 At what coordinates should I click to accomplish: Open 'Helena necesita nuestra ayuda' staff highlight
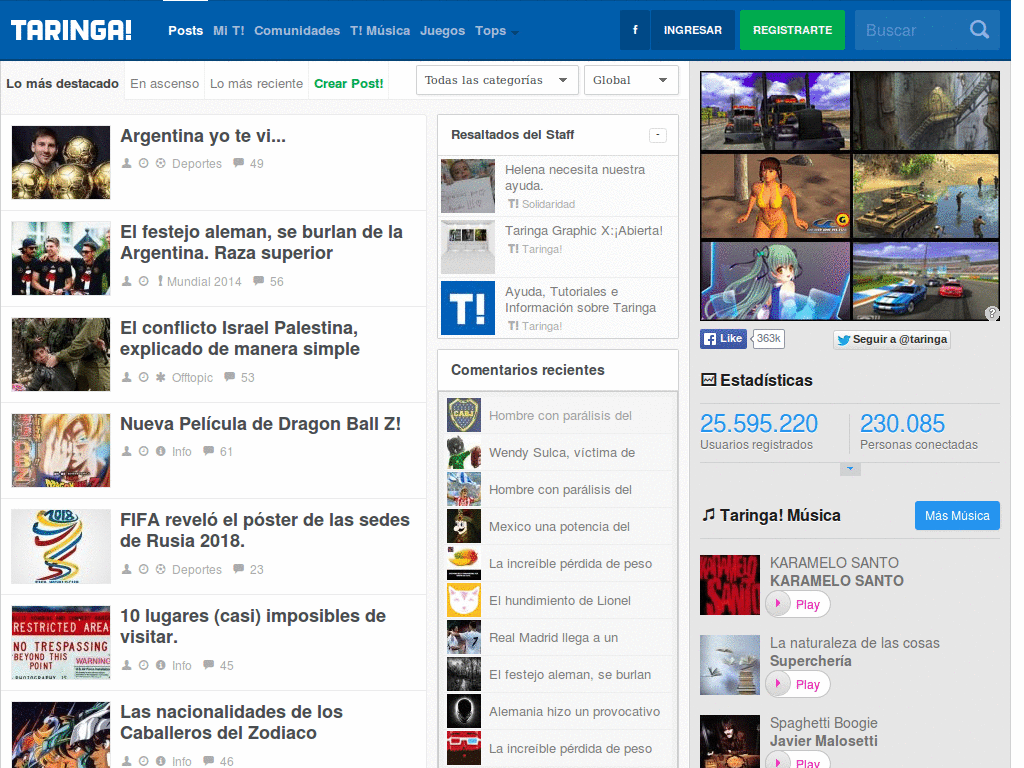click(x=575, y=178)
